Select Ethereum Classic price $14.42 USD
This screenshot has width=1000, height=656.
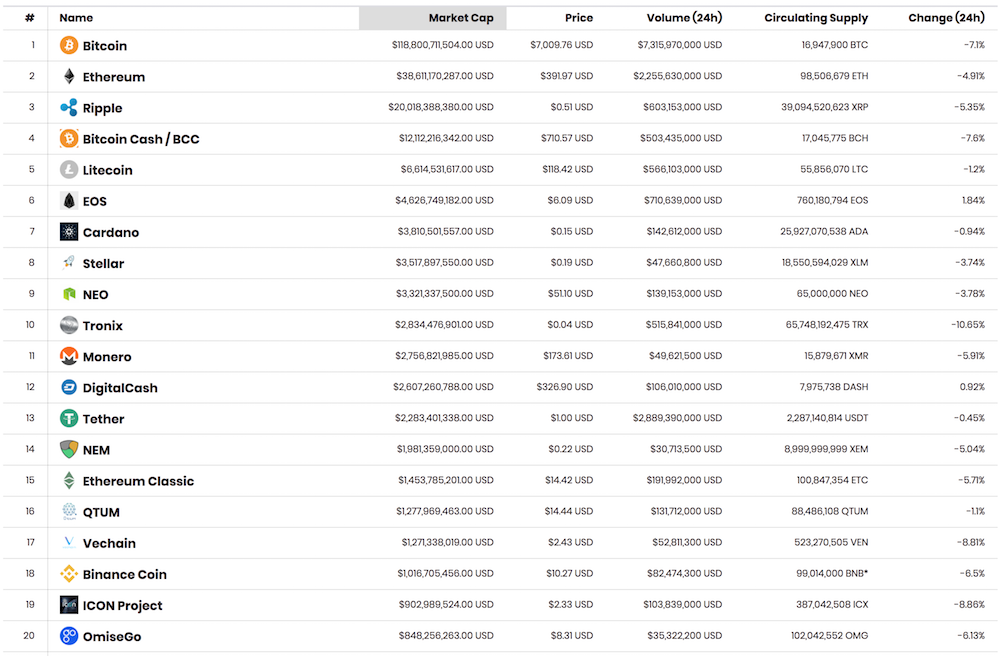coord(569,480)
